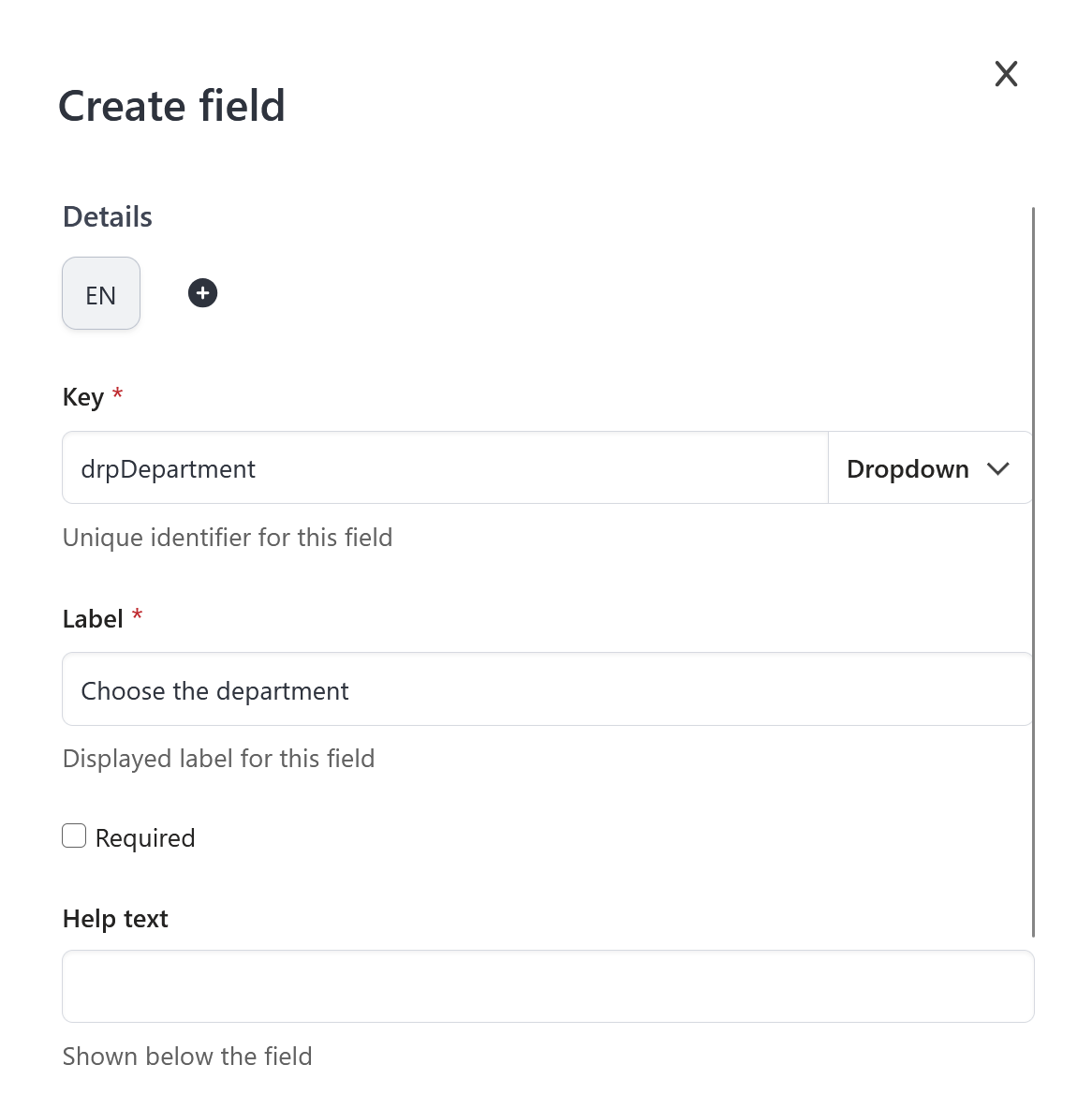
Task: Click the 'Displayed label for this field' hint
Action: point(218,759)
